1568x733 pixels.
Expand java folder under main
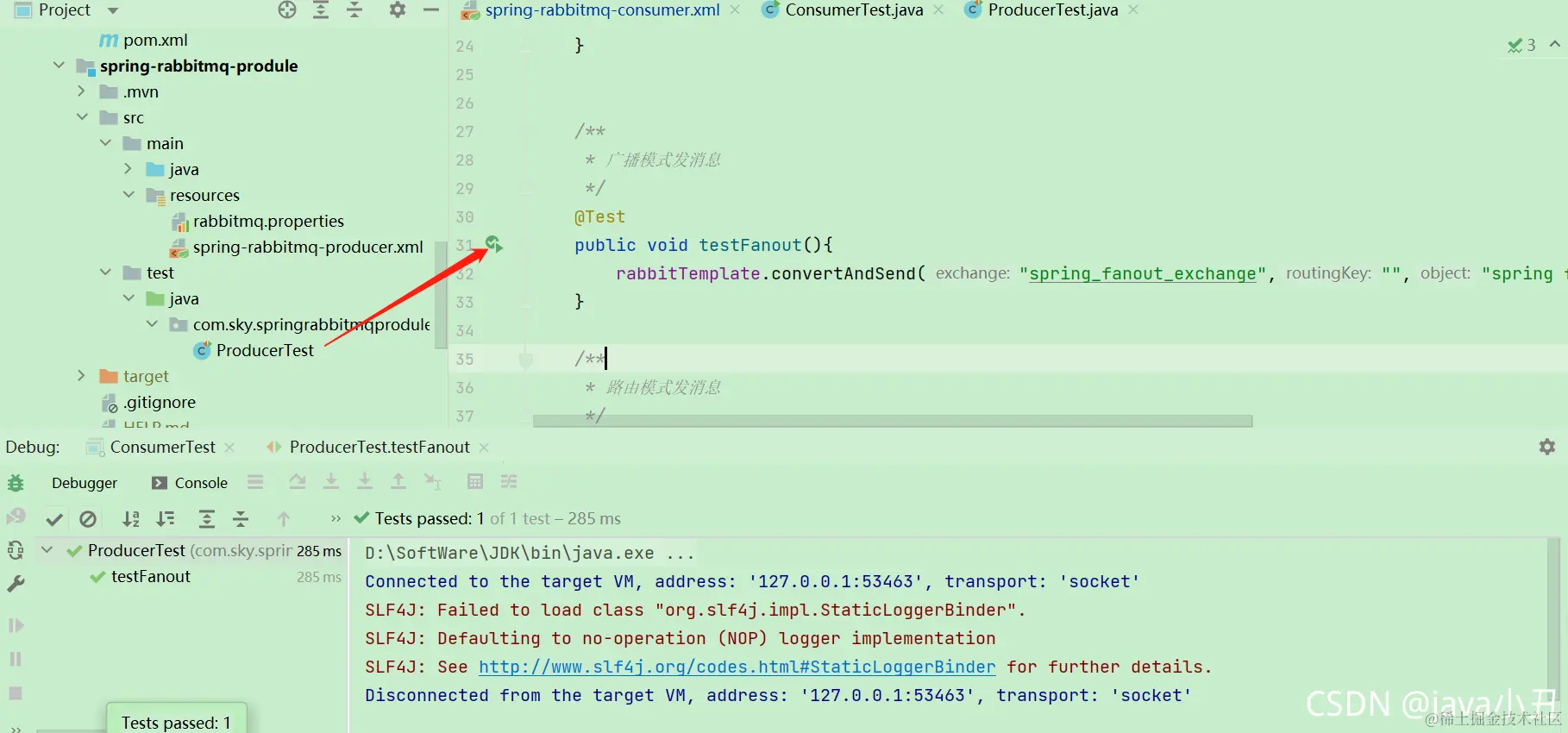[129, 169]
